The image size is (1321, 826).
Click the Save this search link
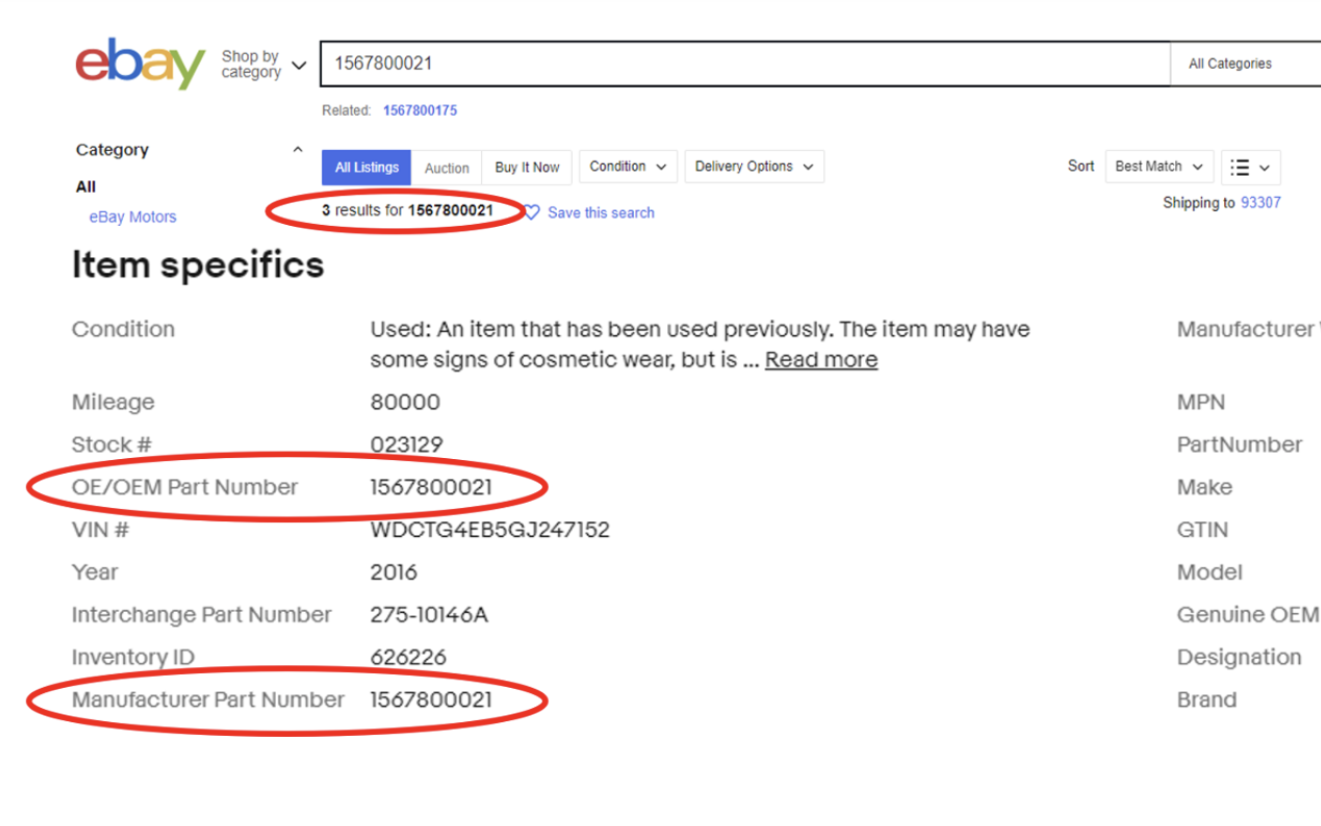[x=601, y=213]
